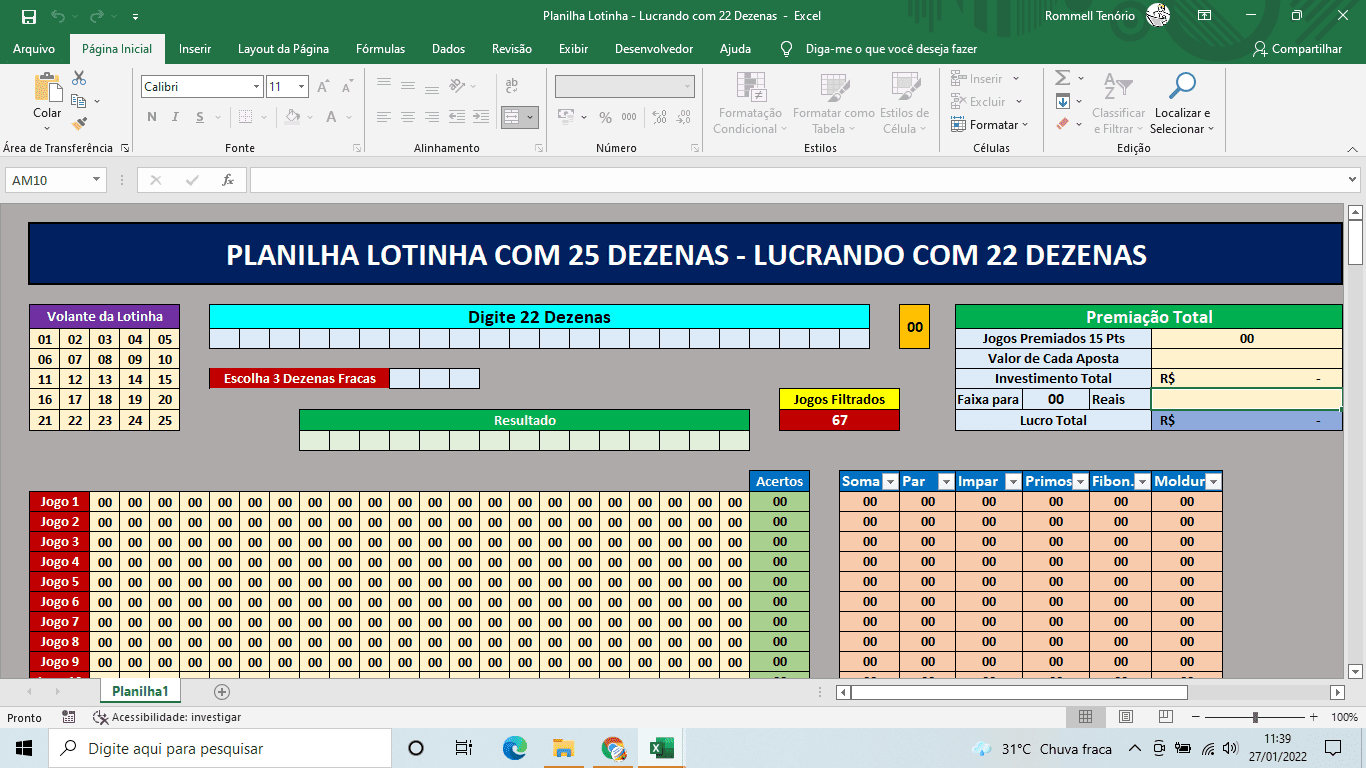Open the Arquivo menu

pyautogui.click(x=34, y=49)
